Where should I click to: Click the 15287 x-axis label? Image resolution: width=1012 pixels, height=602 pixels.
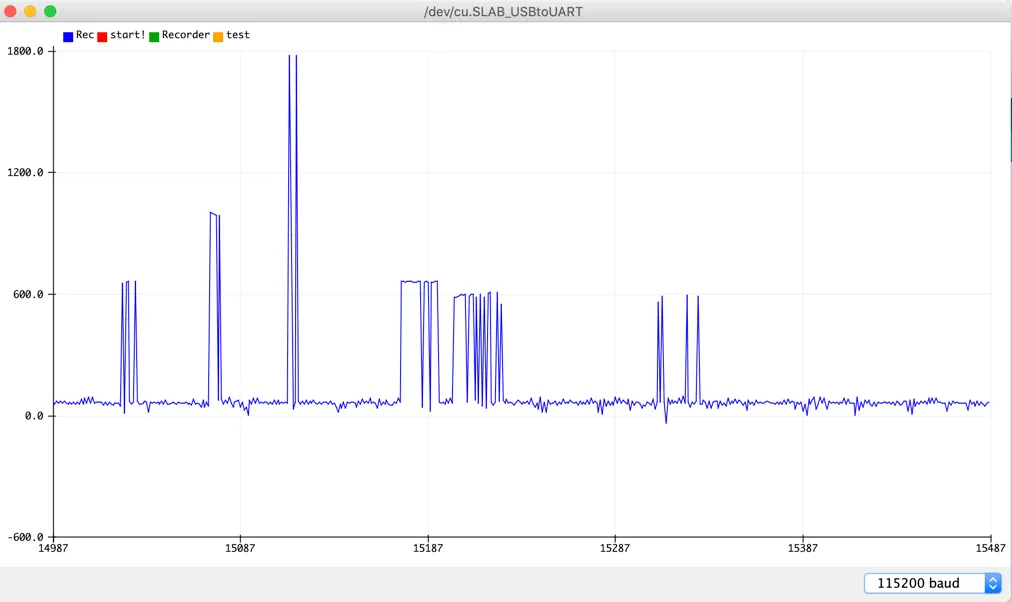[615, 548]
